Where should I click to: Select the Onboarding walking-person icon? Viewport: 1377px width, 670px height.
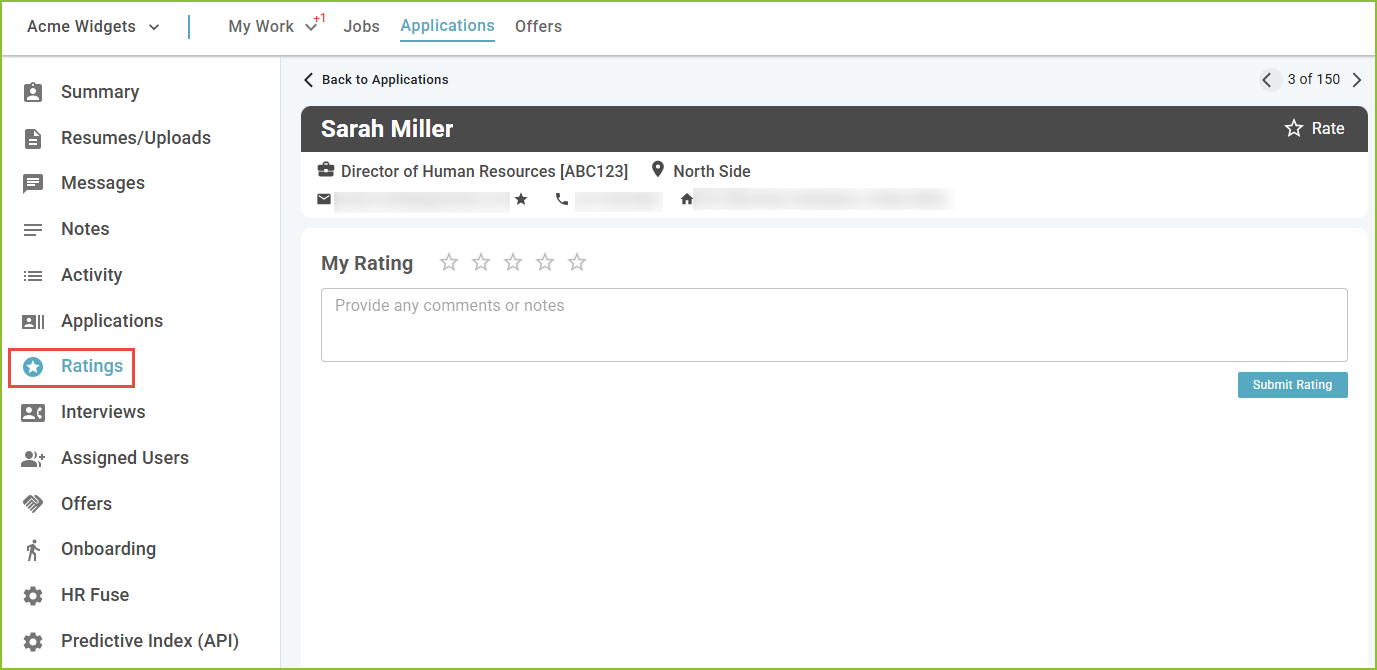33,549
